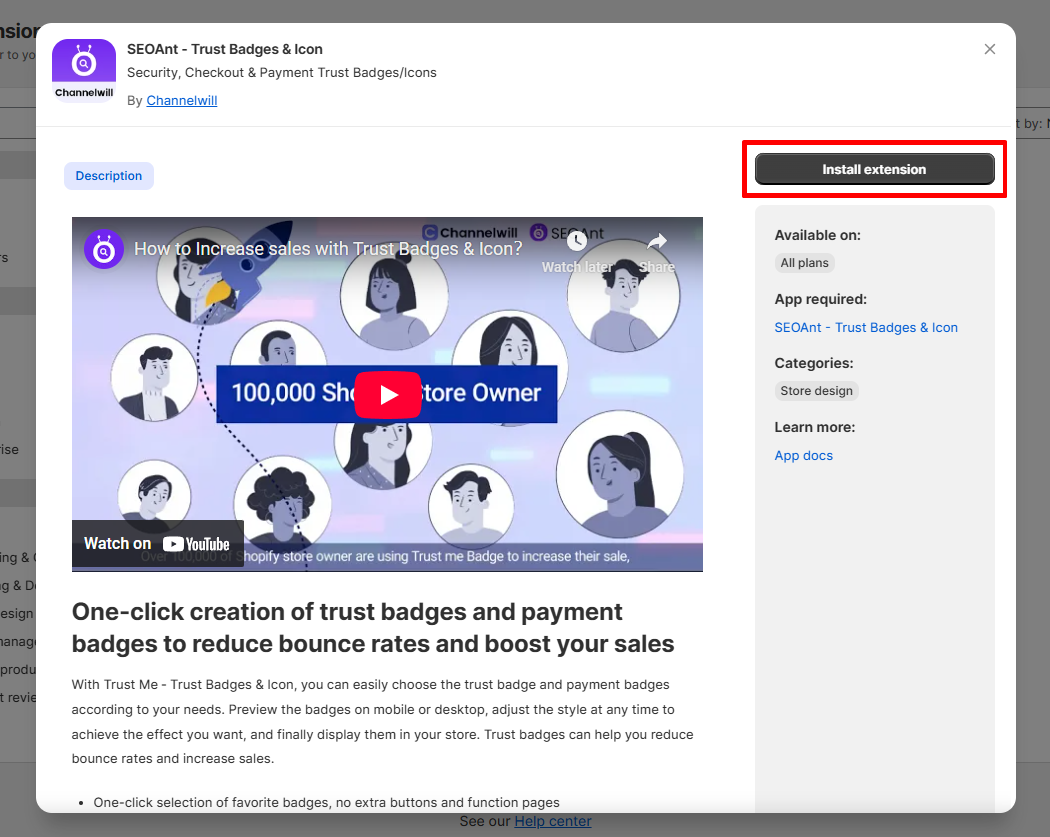This screenshot has width=1050, height=837.
Task: Open the Help center link
Action: (552, 822)
